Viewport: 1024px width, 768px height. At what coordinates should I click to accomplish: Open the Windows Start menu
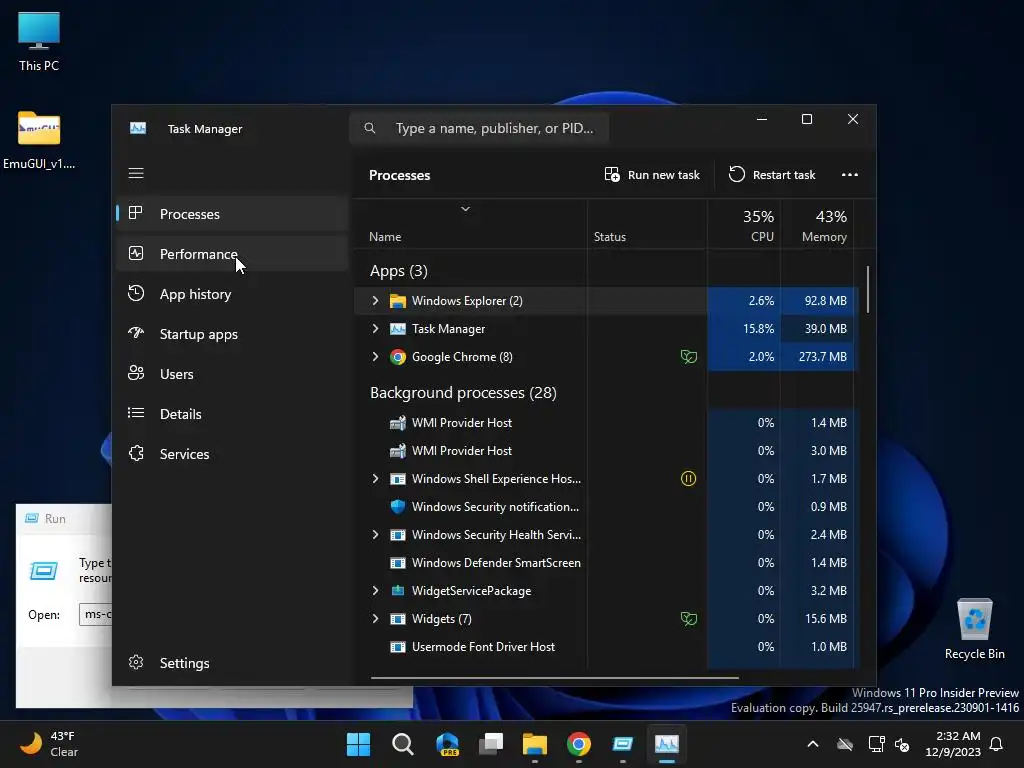(358, 744)
